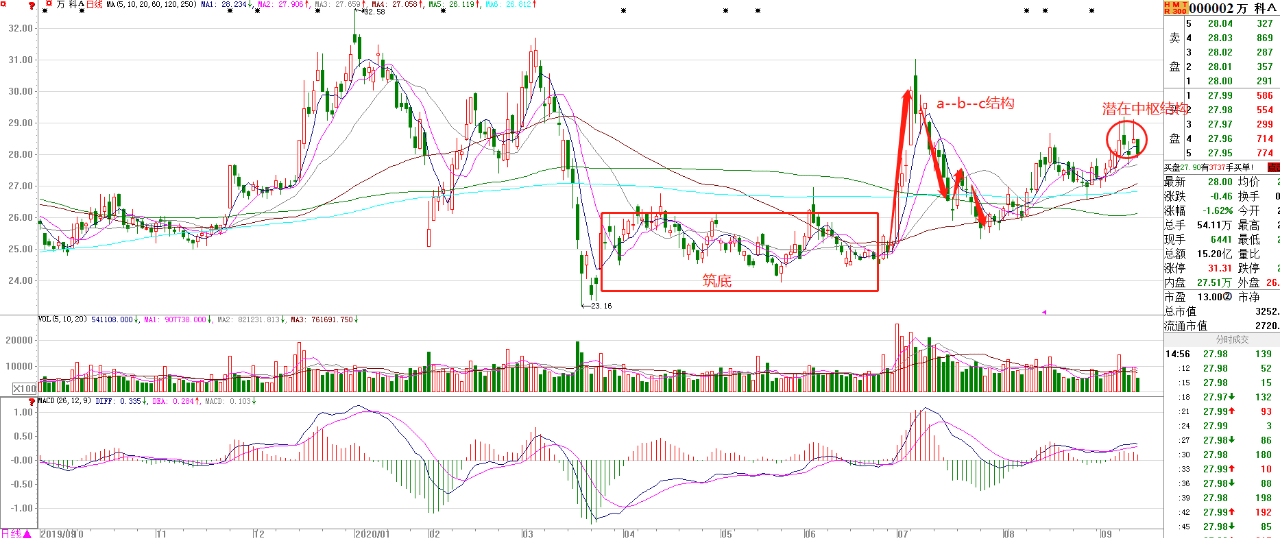Click the a--b--c结构 annotation label

(x=976, y=103)
